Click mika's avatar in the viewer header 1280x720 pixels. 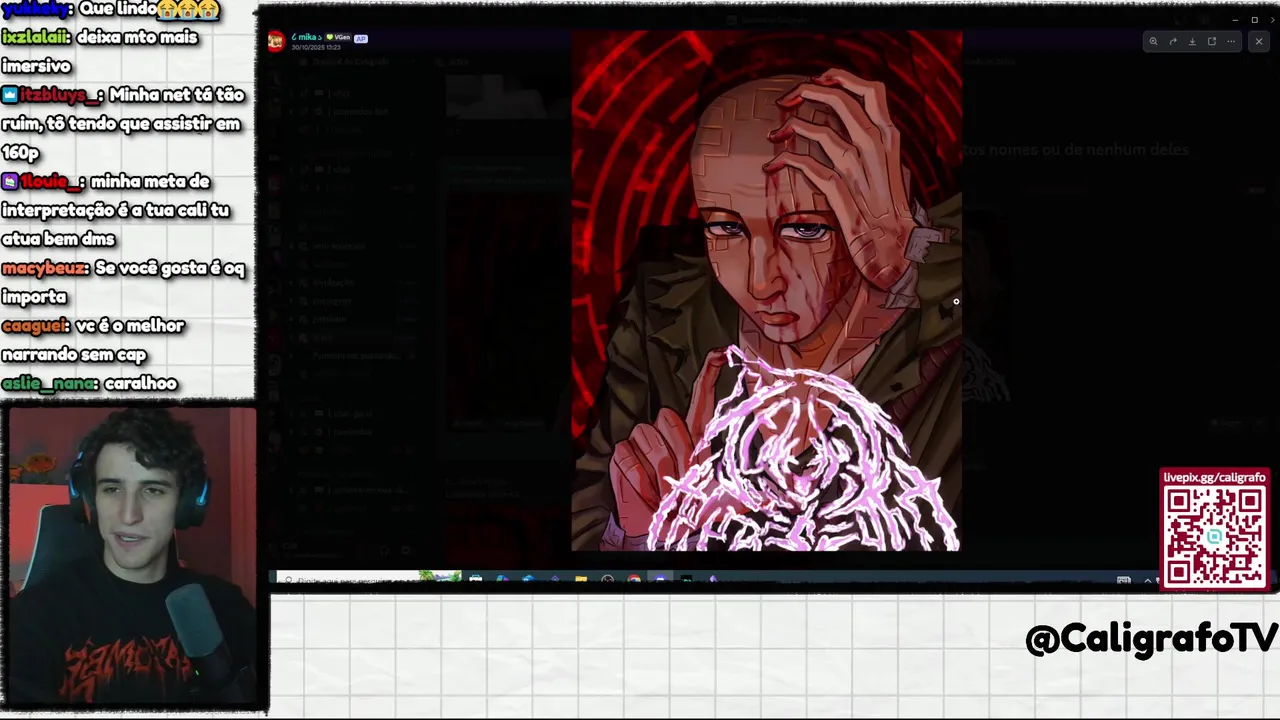pos(276,41)
